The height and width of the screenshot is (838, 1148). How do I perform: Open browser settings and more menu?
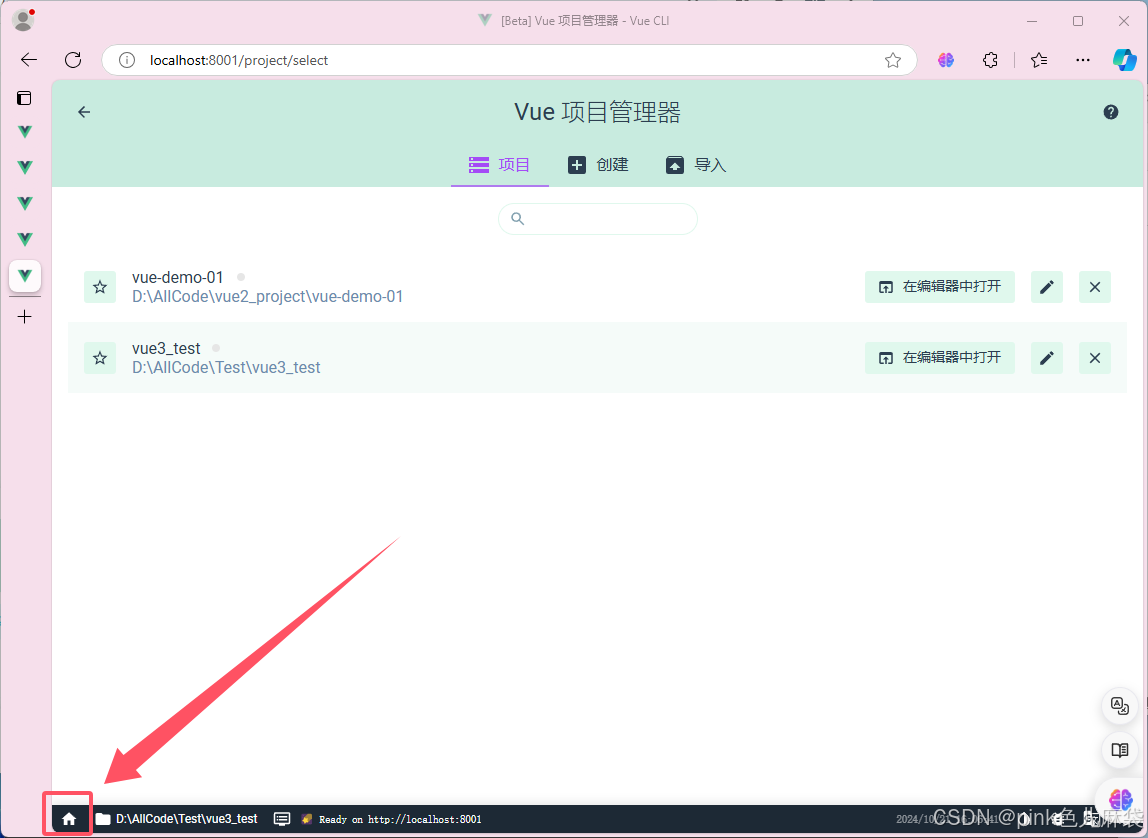[1083, 60]
